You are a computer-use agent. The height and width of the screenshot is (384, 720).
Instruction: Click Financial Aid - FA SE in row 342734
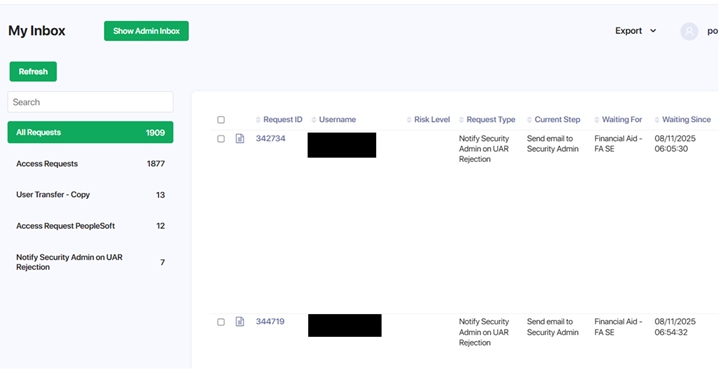(618, 144)
